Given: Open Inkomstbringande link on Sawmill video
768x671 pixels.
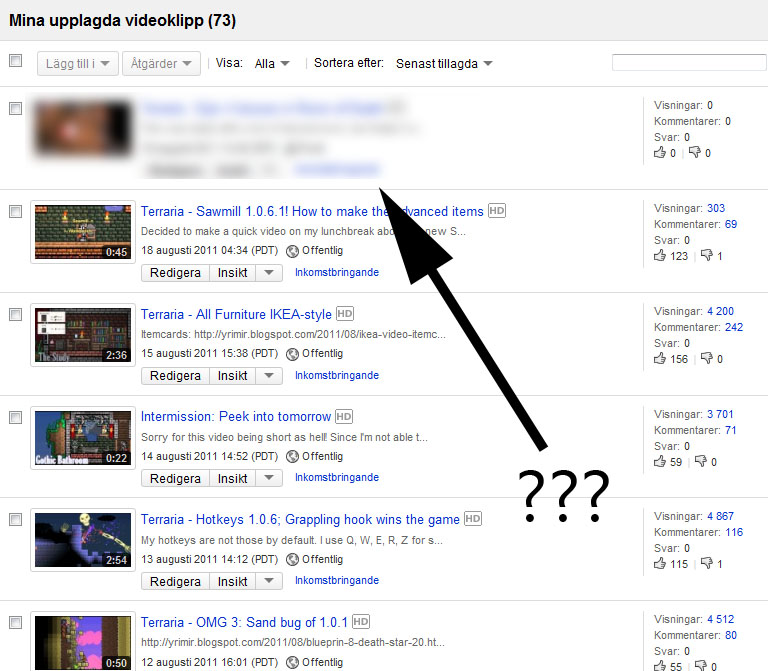Looking at the screenshot, I should coord(337,272).
